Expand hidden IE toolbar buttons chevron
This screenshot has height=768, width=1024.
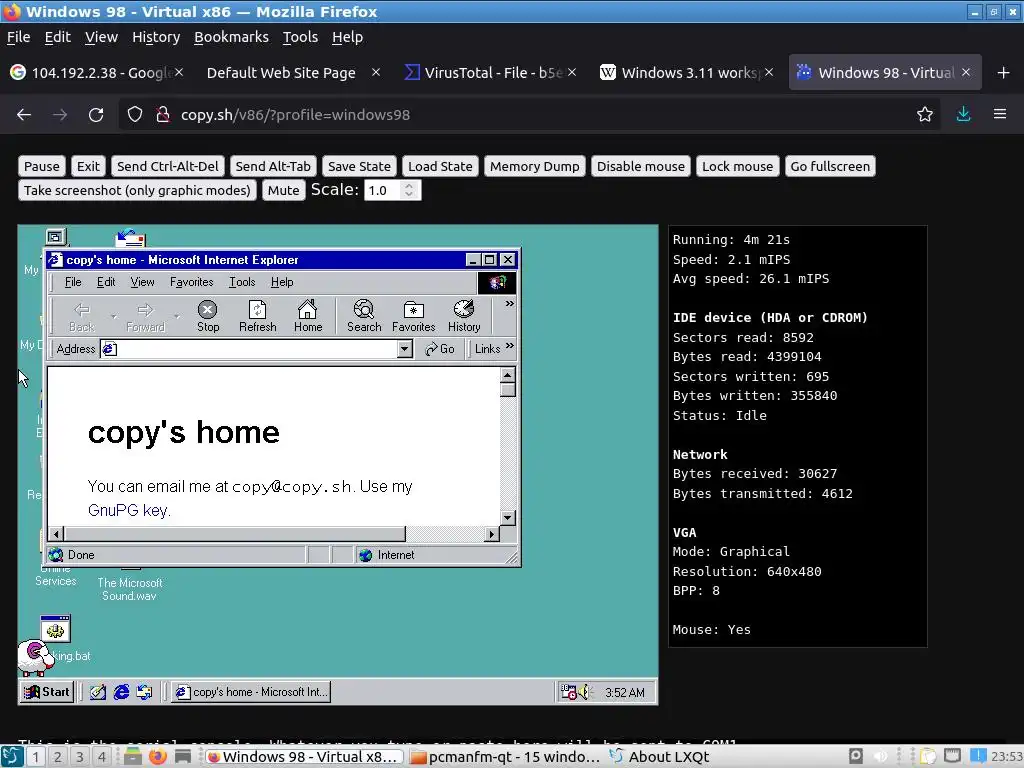[509, 304]
